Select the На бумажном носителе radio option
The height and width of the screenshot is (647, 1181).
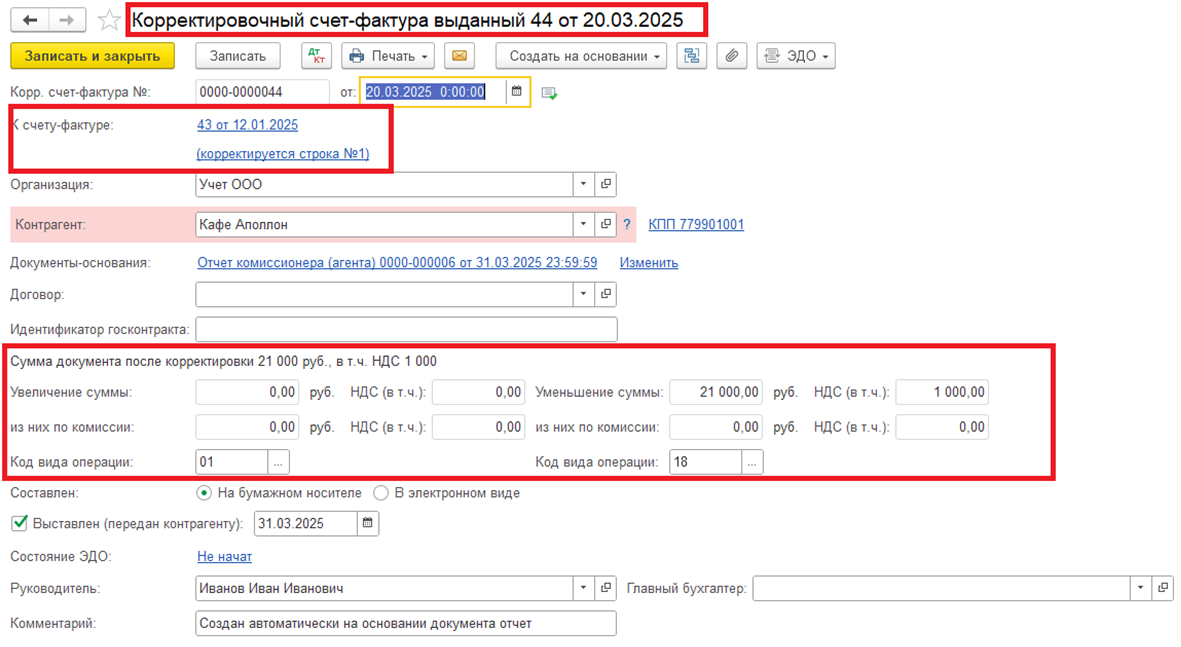point(204,493)
